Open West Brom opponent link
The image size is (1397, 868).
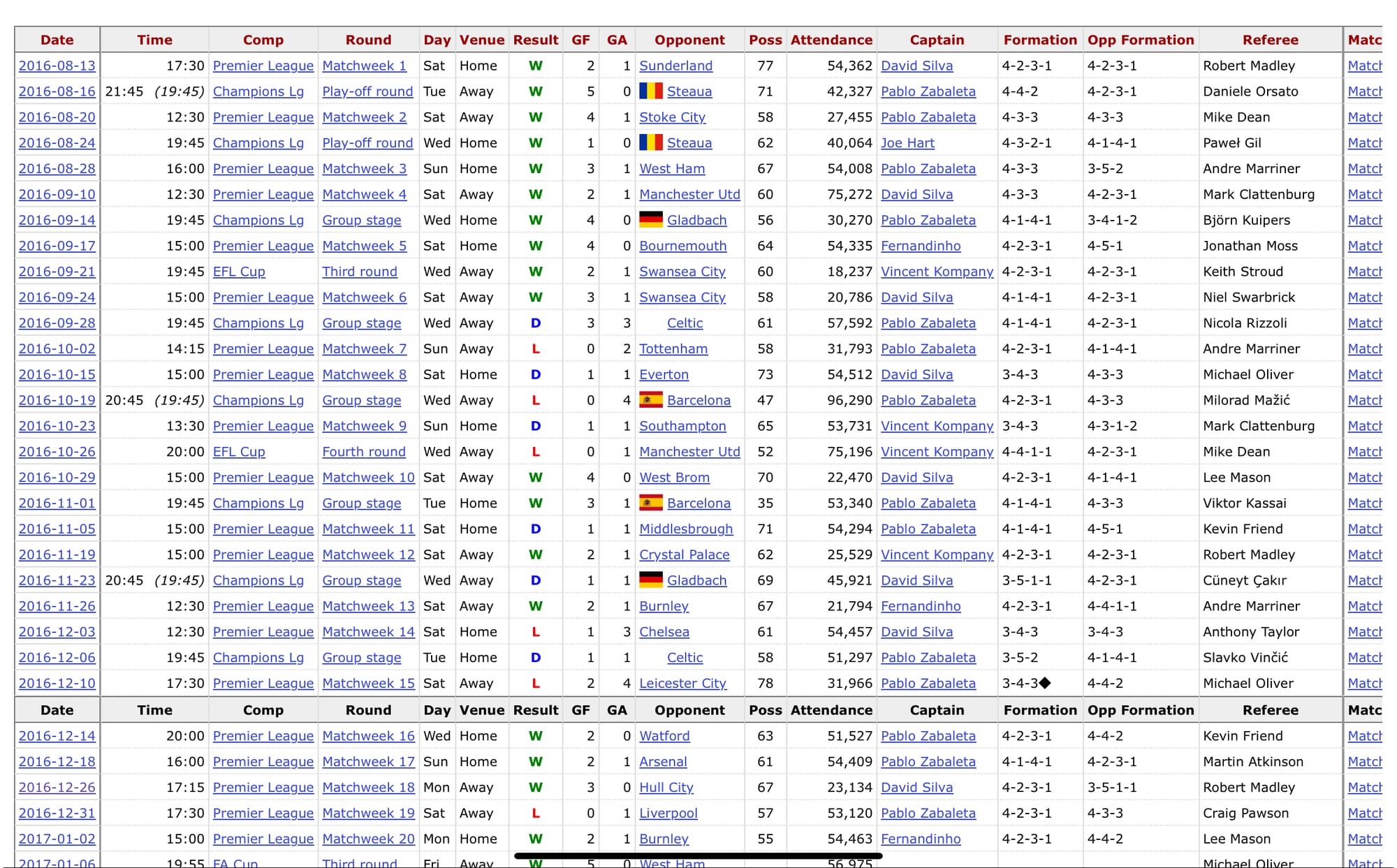coord(675,478)
